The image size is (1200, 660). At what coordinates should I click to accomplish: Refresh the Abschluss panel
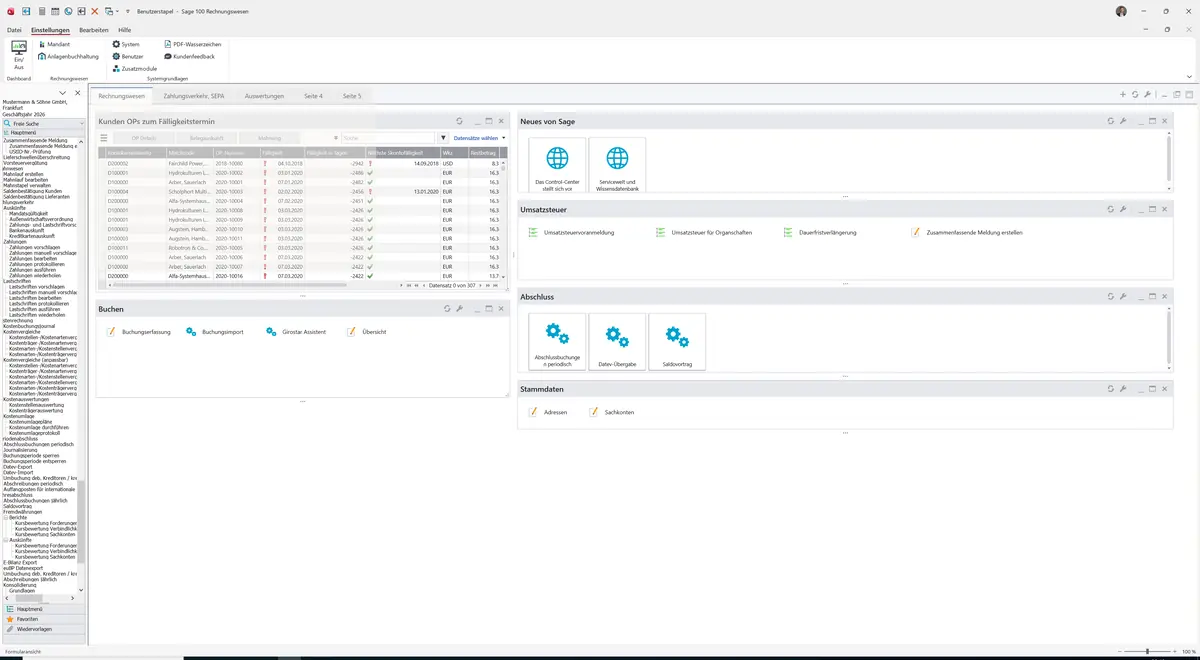click(x=1110, y=297)
